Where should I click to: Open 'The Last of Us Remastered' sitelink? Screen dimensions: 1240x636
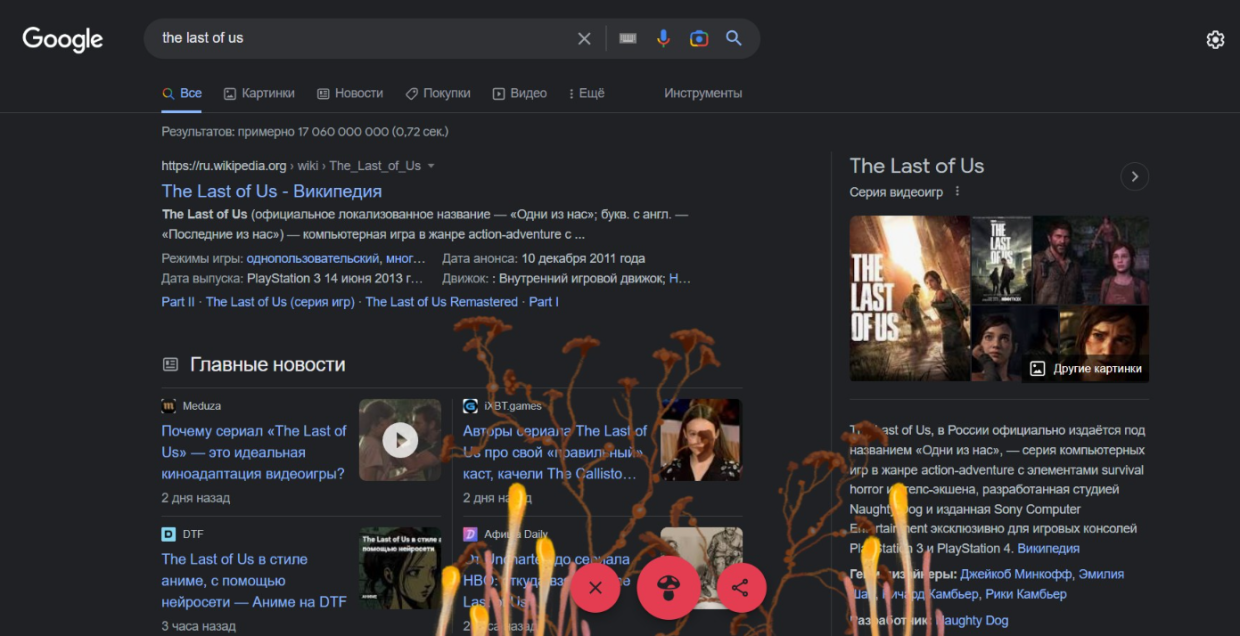(x=442, y=302)
